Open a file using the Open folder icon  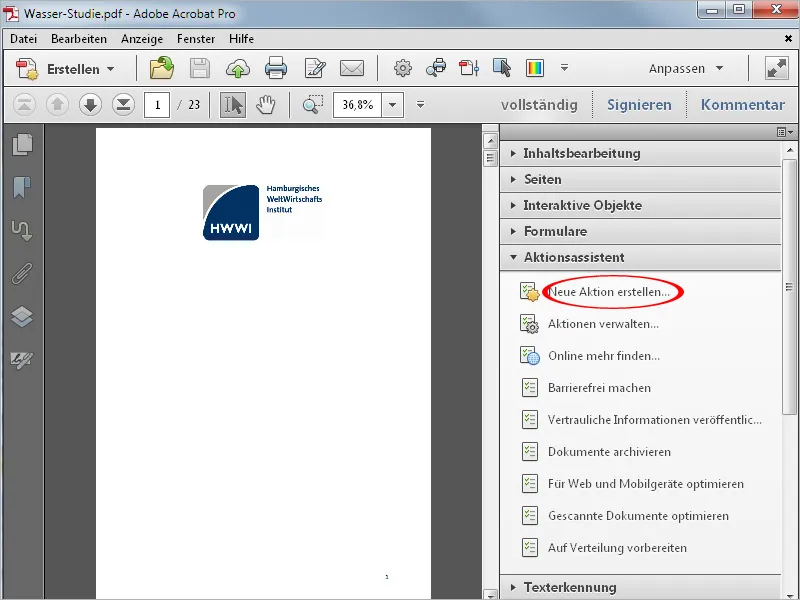click(161, 68)
